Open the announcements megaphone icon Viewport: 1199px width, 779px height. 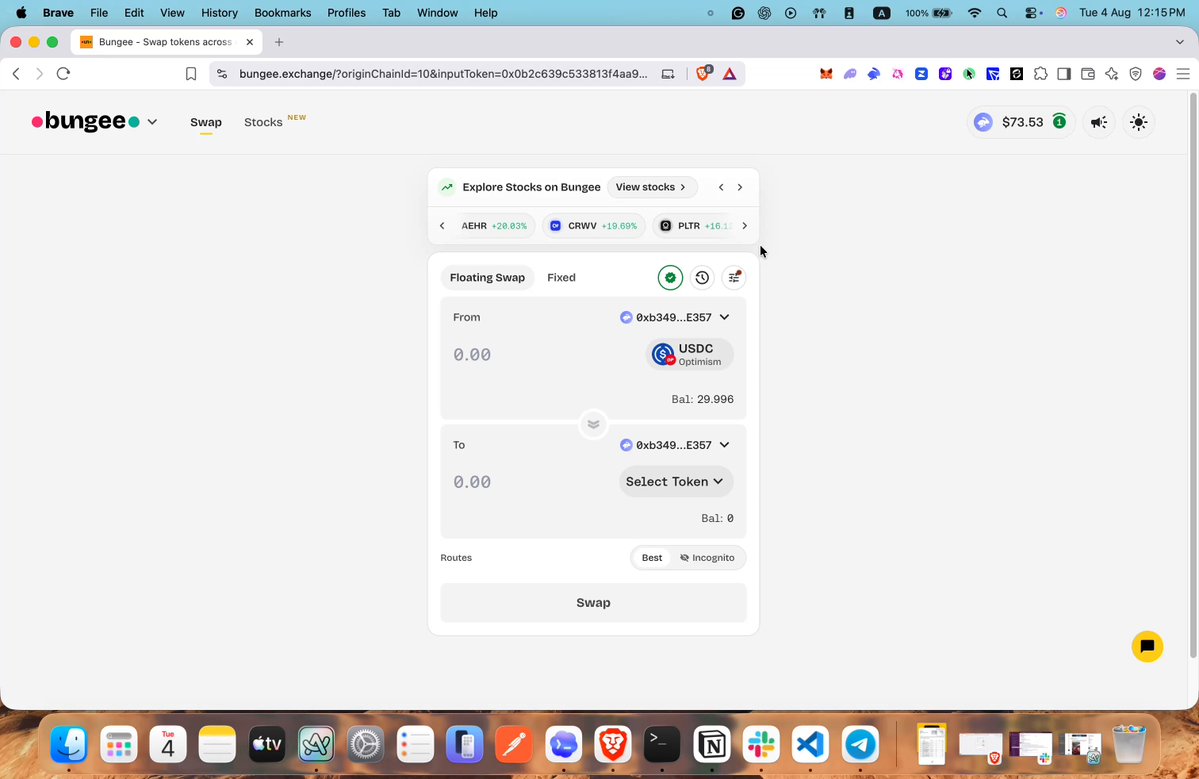tap(1099, 122)
